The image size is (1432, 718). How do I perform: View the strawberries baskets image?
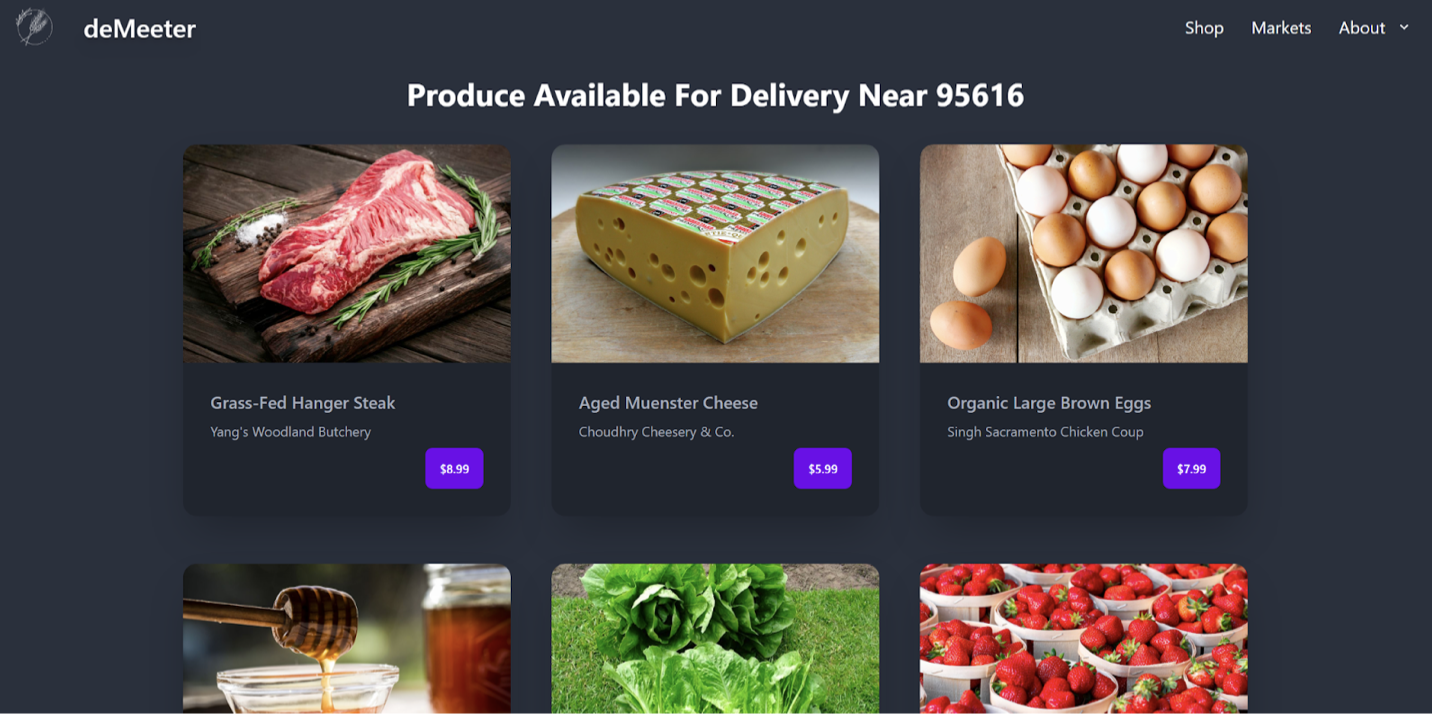click(1084, 638)
